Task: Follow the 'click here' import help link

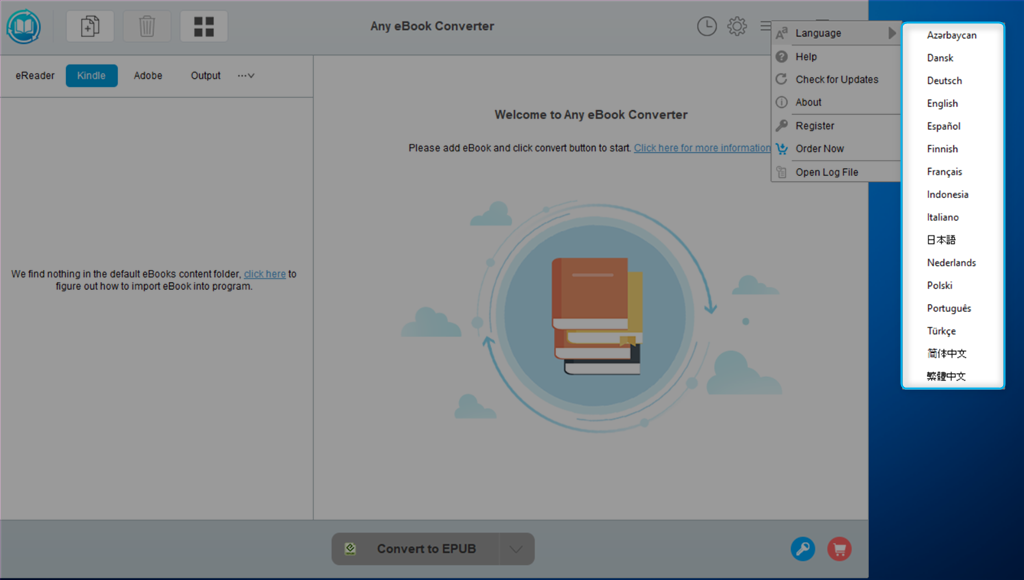Action: (x=264, y=274)
